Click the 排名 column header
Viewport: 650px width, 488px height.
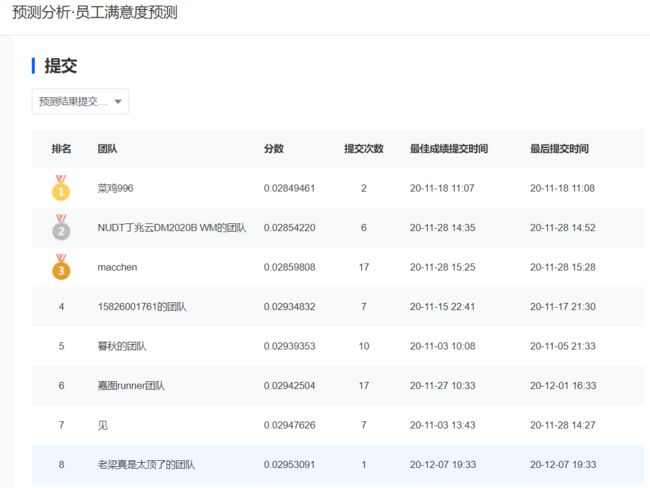61,148
